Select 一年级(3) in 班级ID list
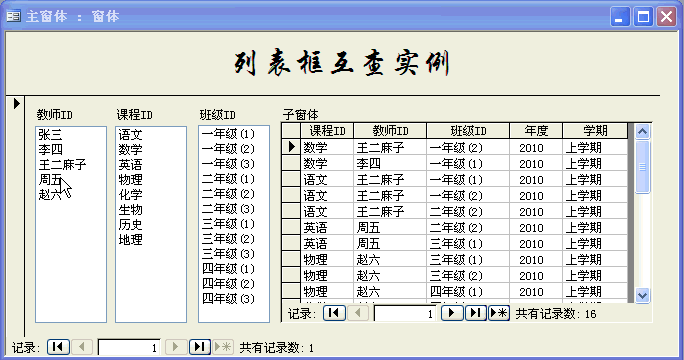 pos(228,164)
